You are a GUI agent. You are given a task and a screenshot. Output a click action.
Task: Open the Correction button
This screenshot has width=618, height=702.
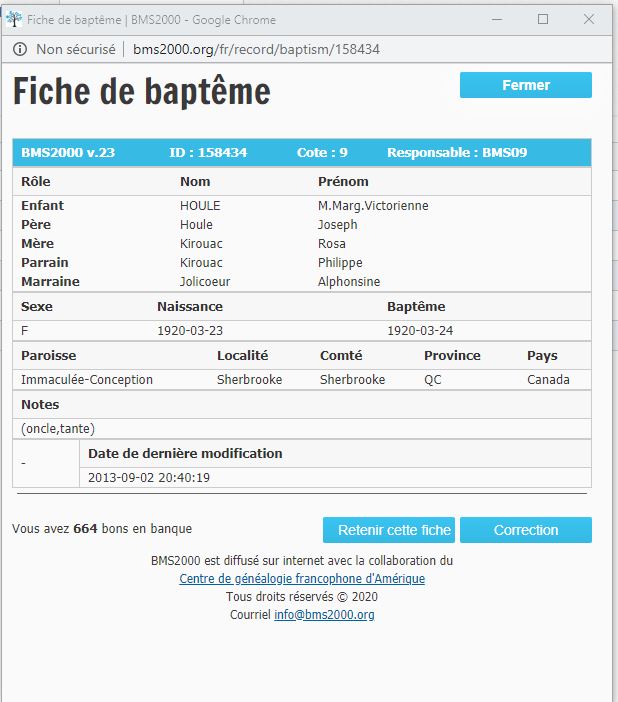coord(525,530)
